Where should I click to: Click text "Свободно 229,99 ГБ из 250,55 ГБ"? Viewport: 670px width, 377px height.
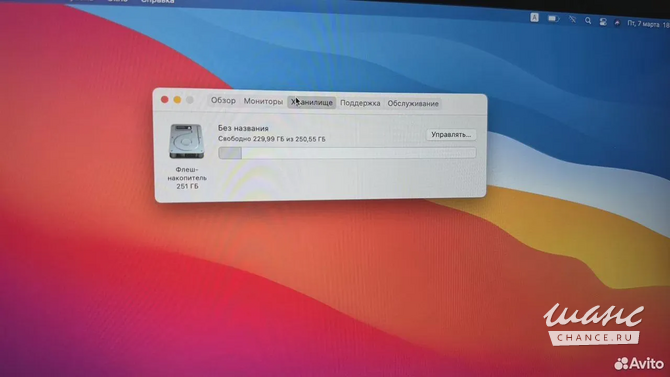pyautogui.click(x=272, y=139)
